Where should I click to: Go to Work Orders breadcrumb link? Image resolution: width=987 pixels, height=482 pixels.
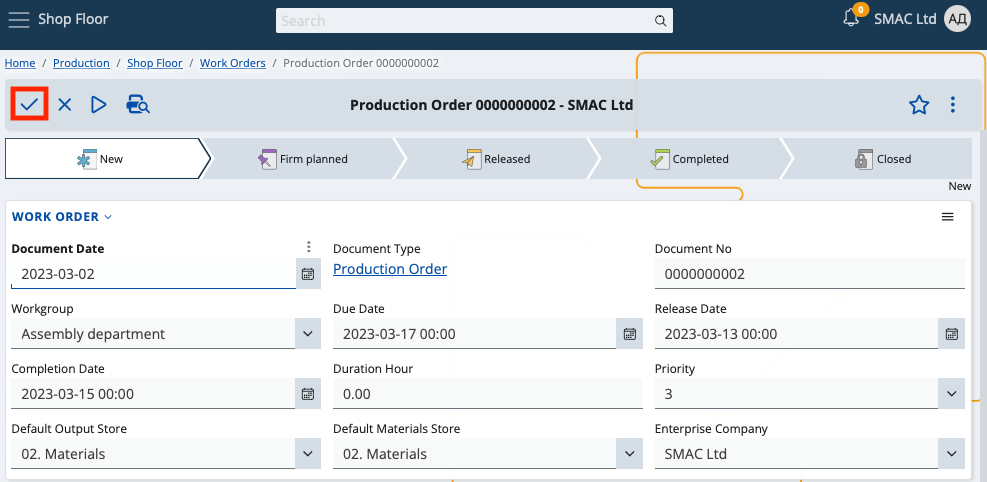coord(232,63)
